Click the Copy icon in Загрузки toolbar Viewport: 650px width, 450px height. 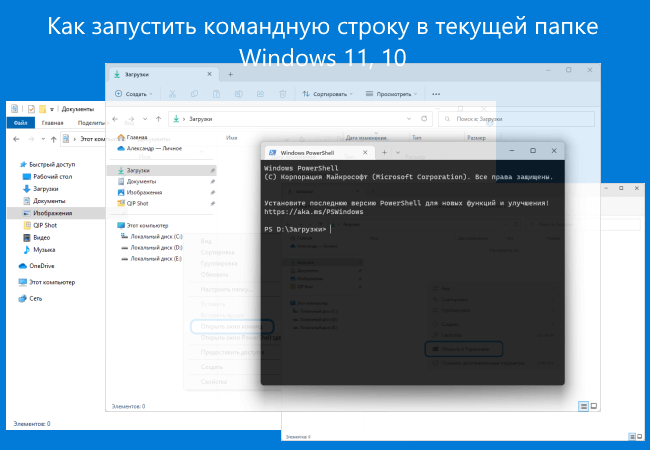[x=194, y=94]
